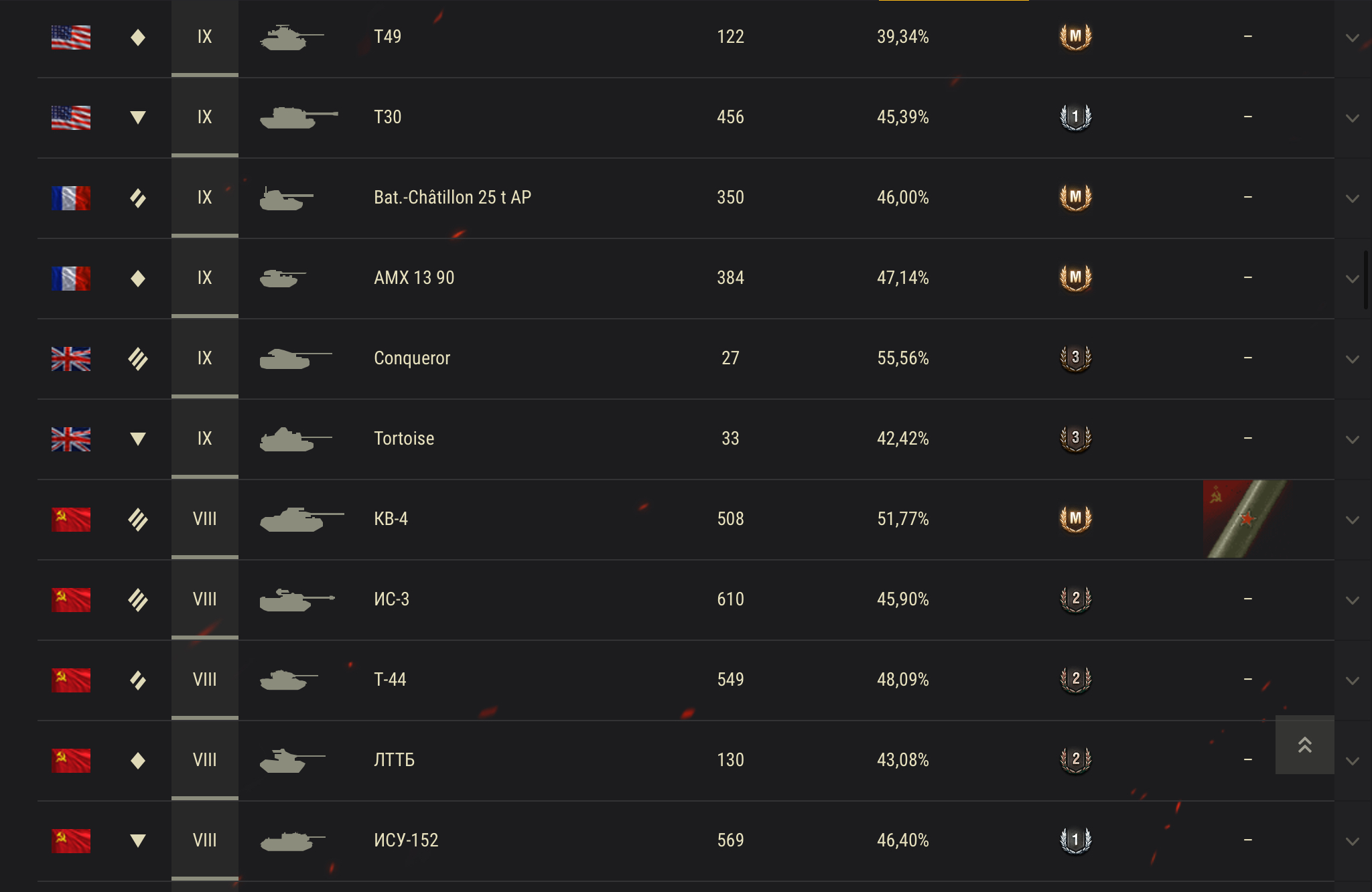Click the Tortoise tank destroyer type icon
The height and width of the screenshot is (892, 1372).
pyautogui.click(x=138, y=439)
